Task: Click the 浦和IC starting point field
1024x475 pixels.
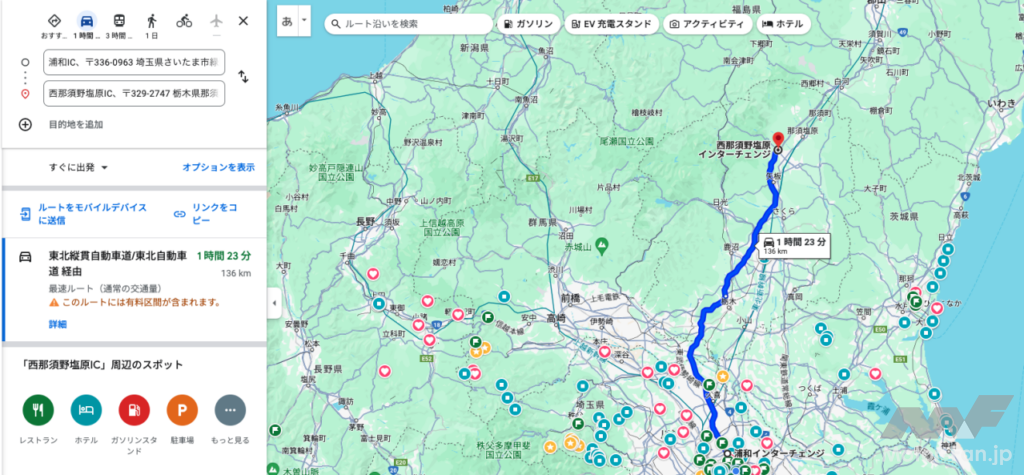Action: coord(134,62)
